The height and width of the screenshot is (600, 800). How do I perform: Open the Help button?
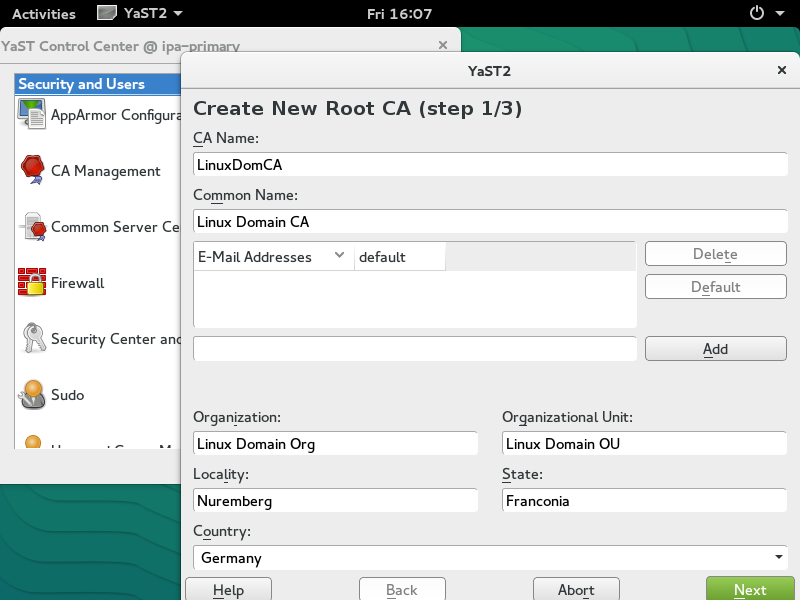pos(228,589)
